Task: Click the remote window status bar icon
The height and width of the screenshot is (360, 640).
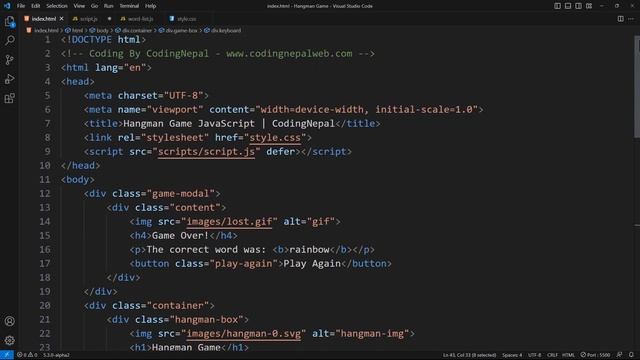Action: [7, 355]
